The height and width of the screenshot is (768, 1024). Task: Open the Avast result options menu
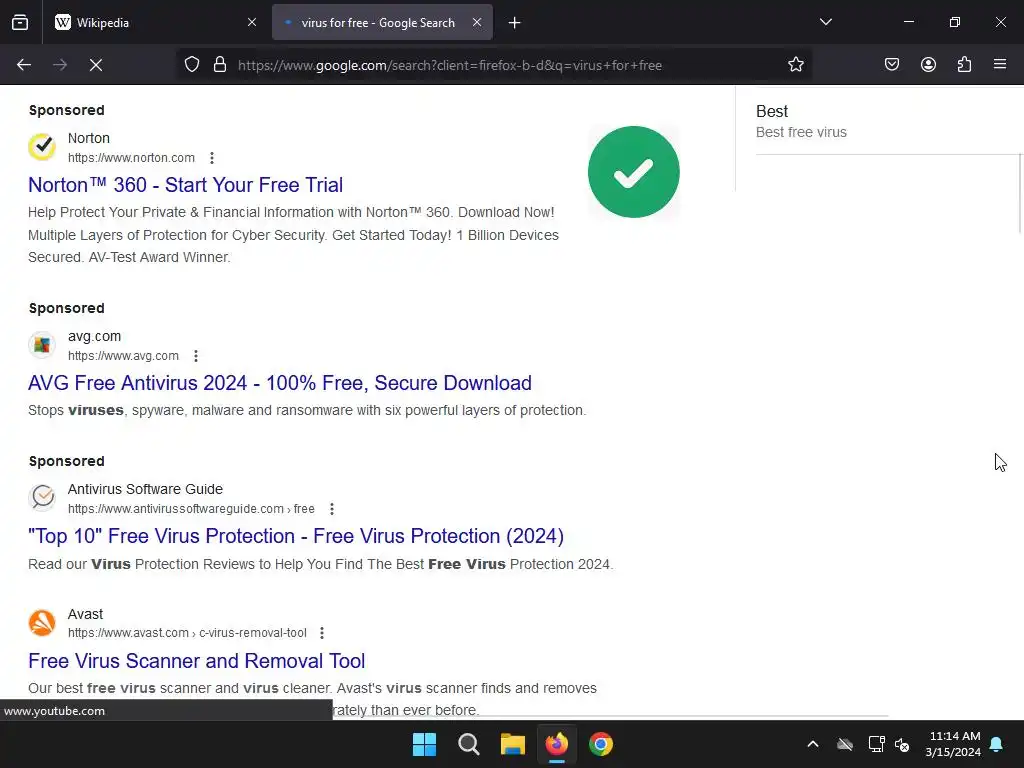pos(322,633)
